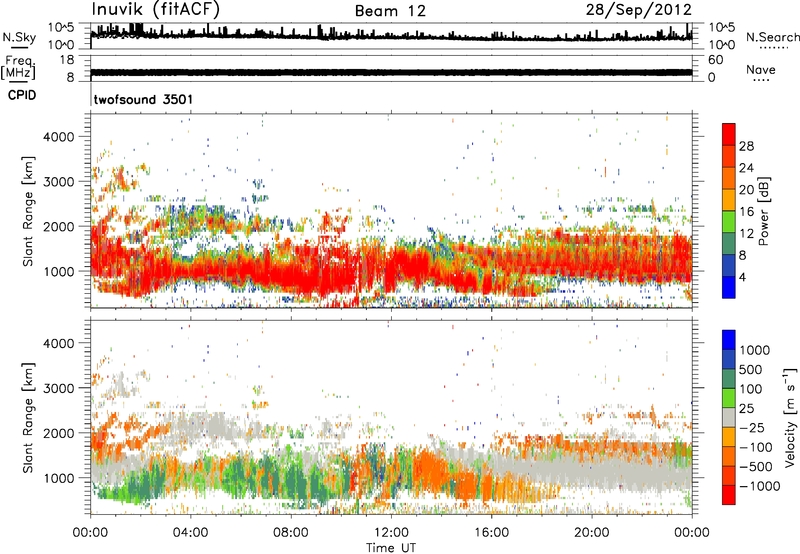Image resolution: width=800 pixels, height=554 pixels.
Task: Click the noise time-series plot strip
Action: pos(391,36)
